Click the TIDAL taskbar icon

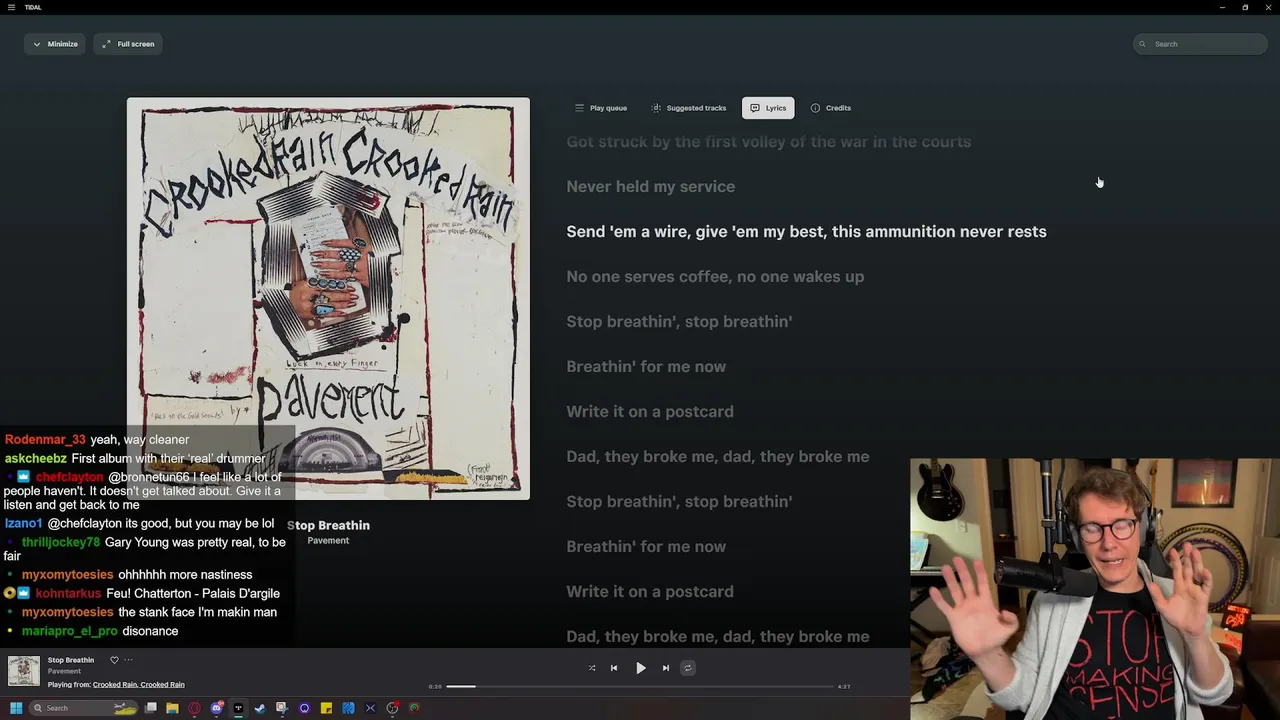[238, 708]
